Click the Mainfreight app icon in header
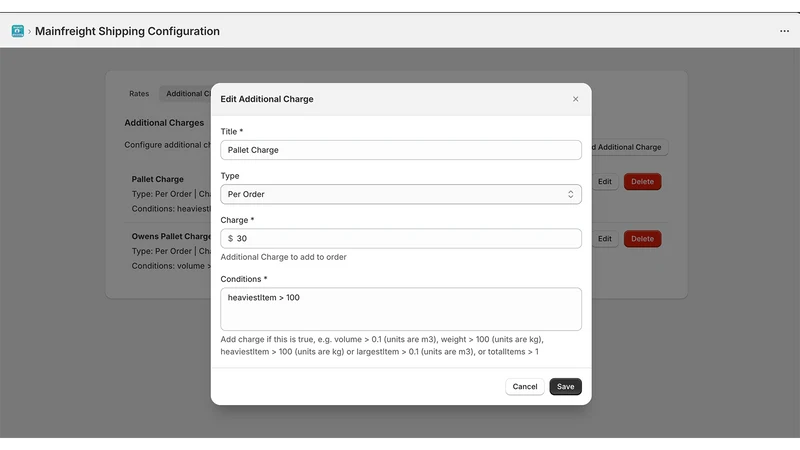This screenshot has height=450, width=800. [x=18, y=31]
